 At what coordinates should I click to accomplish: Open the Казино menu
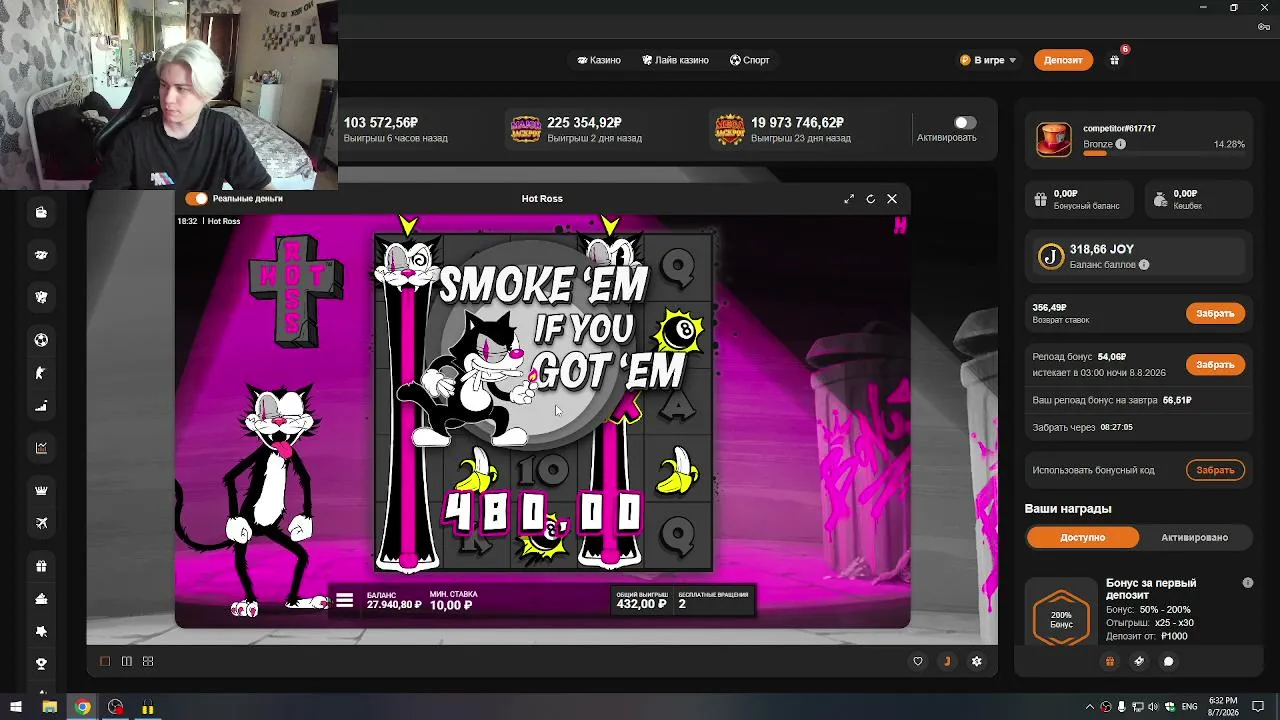click(x=599, y=60)
